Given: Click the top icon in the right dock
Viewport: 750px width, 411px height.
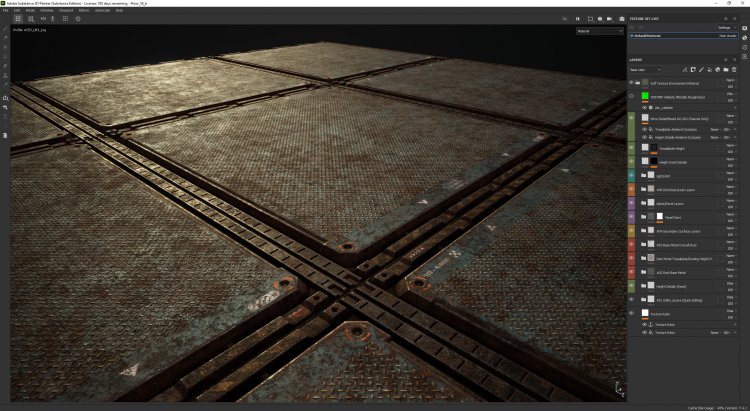Looking at the screenshot, I should [745, 28].
